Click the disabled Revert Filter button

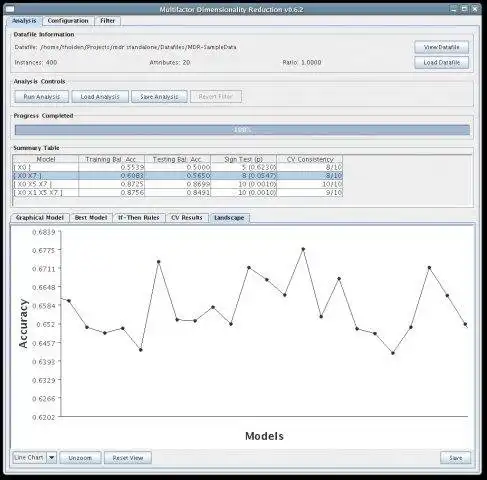[216, 97]
